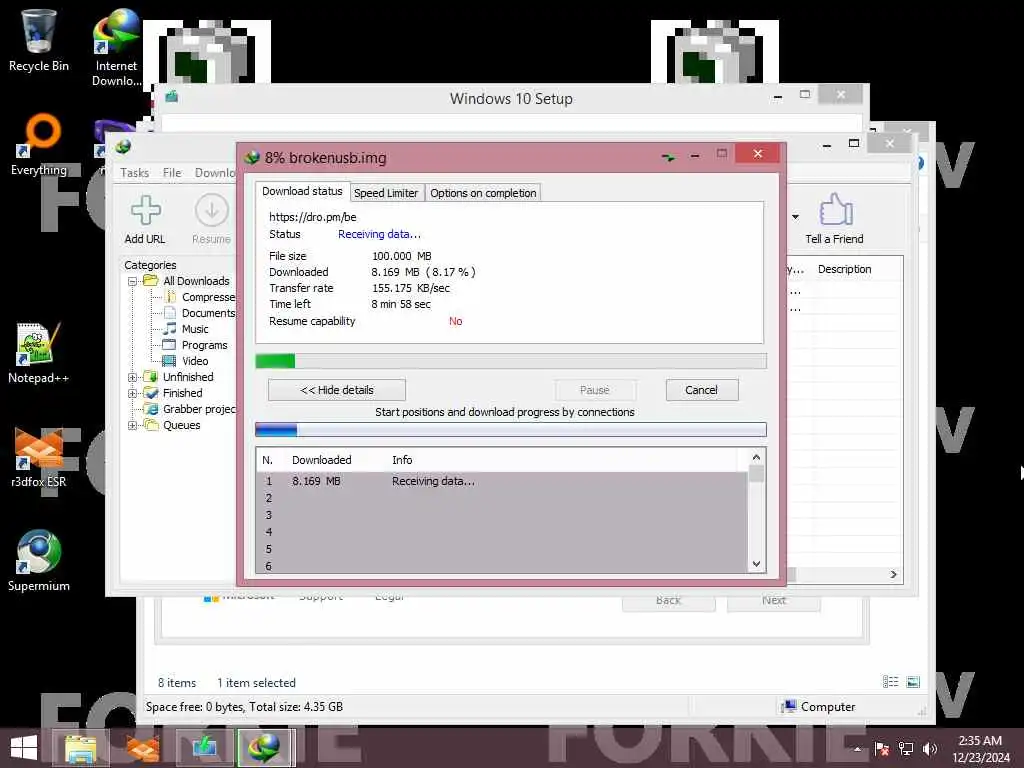The width and height of the screenshot is (1024, 768).
Task: Click the active IDM taskbar icon
Action: [266, 747]
